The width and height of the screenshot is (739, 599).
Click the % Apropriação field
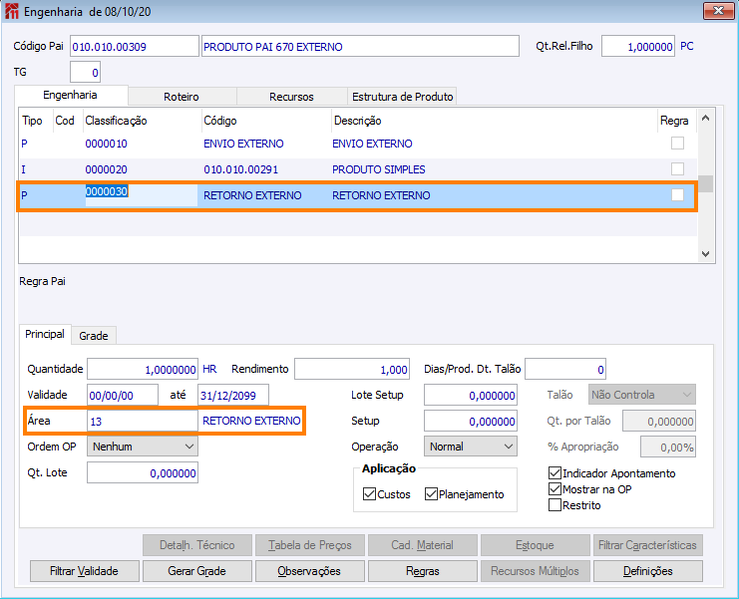pos(668,447)
